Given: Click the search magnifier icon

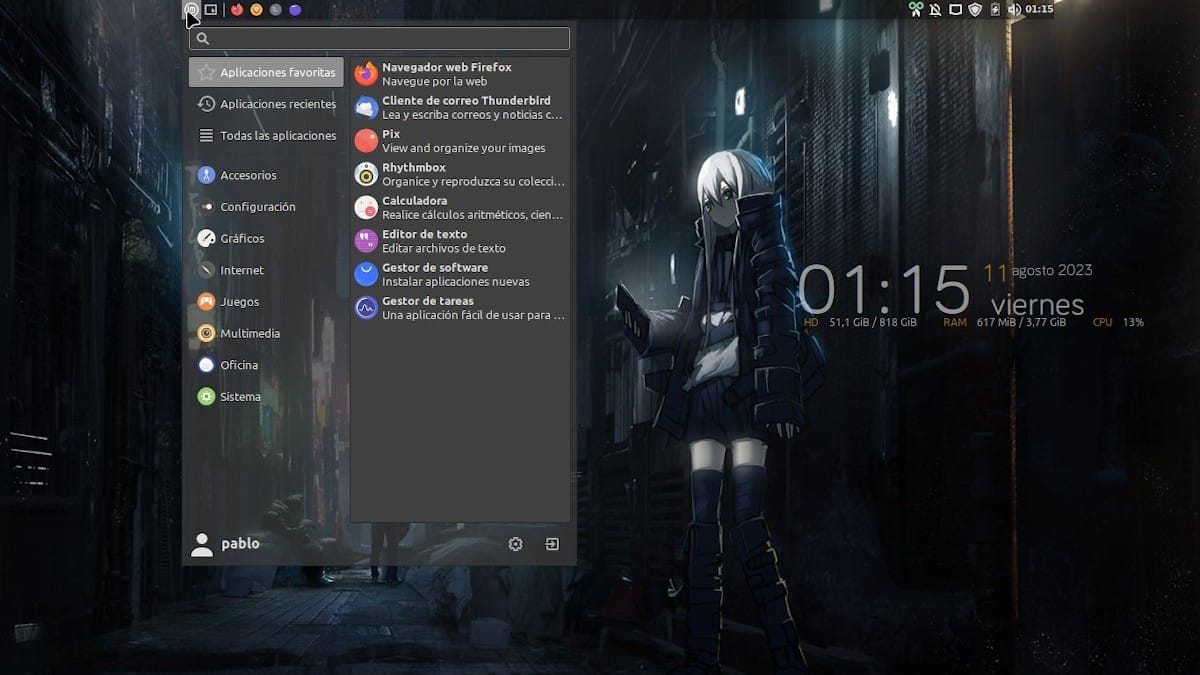Looking at the screenshot, I should point(203,38).
